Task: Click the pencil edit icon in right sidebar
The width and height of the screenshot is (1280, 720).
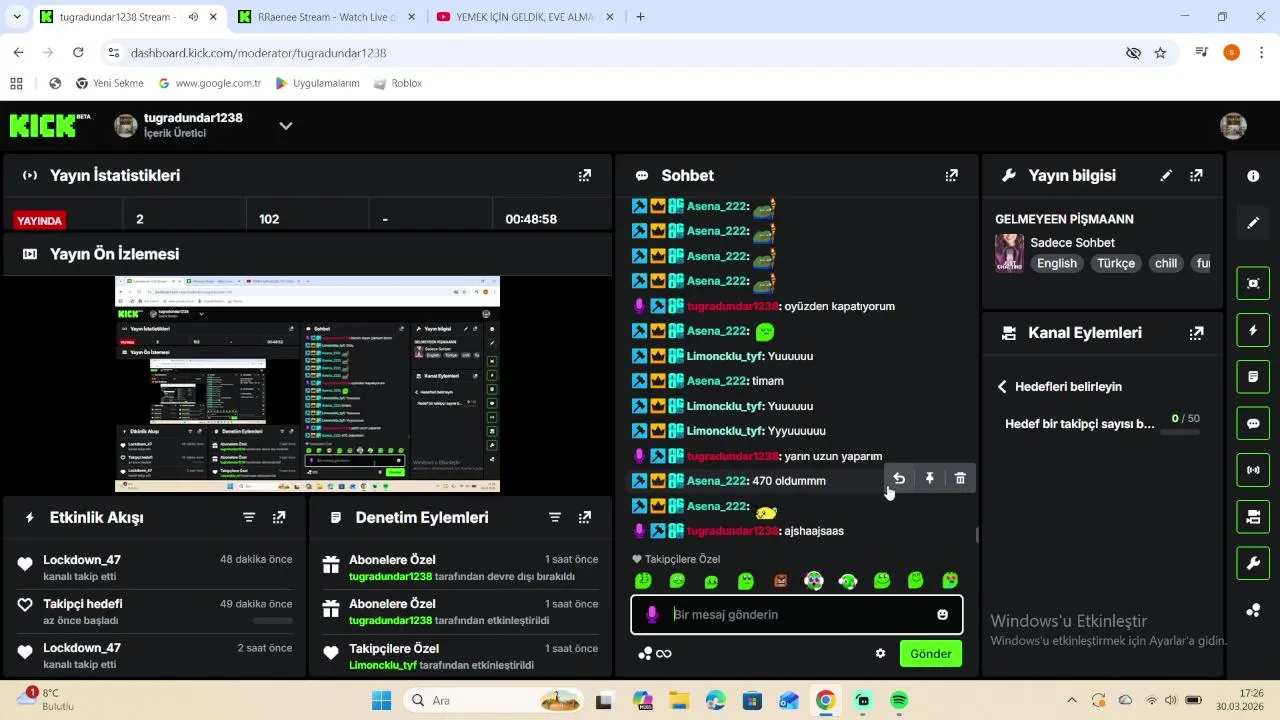Action: pos(1253,223)
